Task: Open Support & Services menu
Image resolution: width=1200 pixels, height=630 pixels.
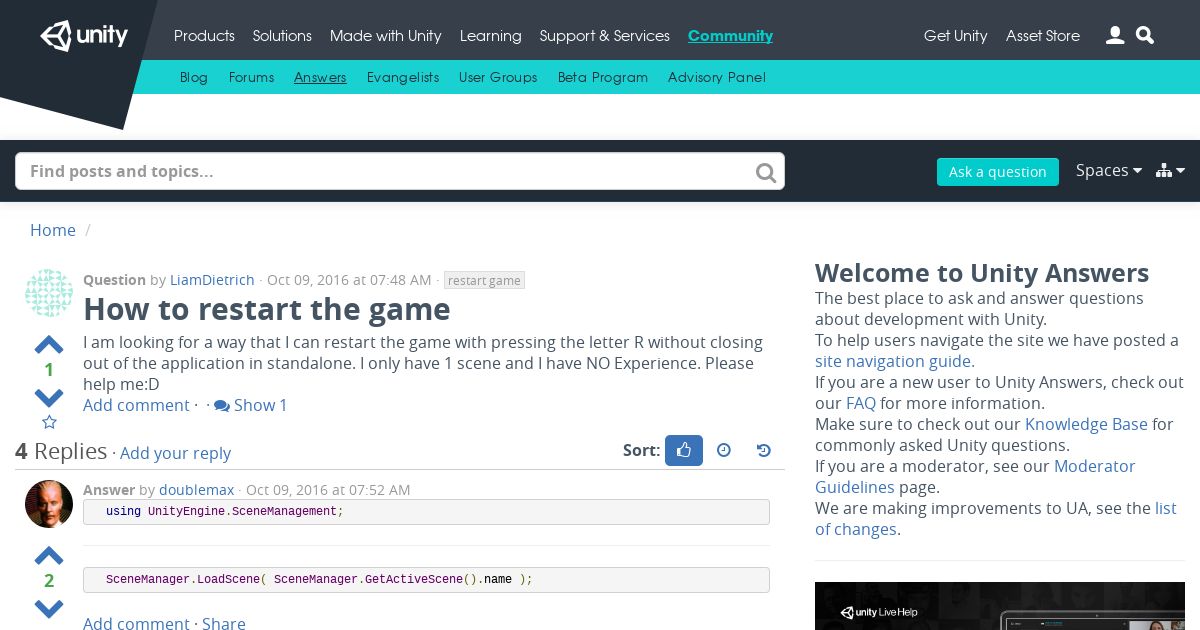Action: [x=604, y=36]
